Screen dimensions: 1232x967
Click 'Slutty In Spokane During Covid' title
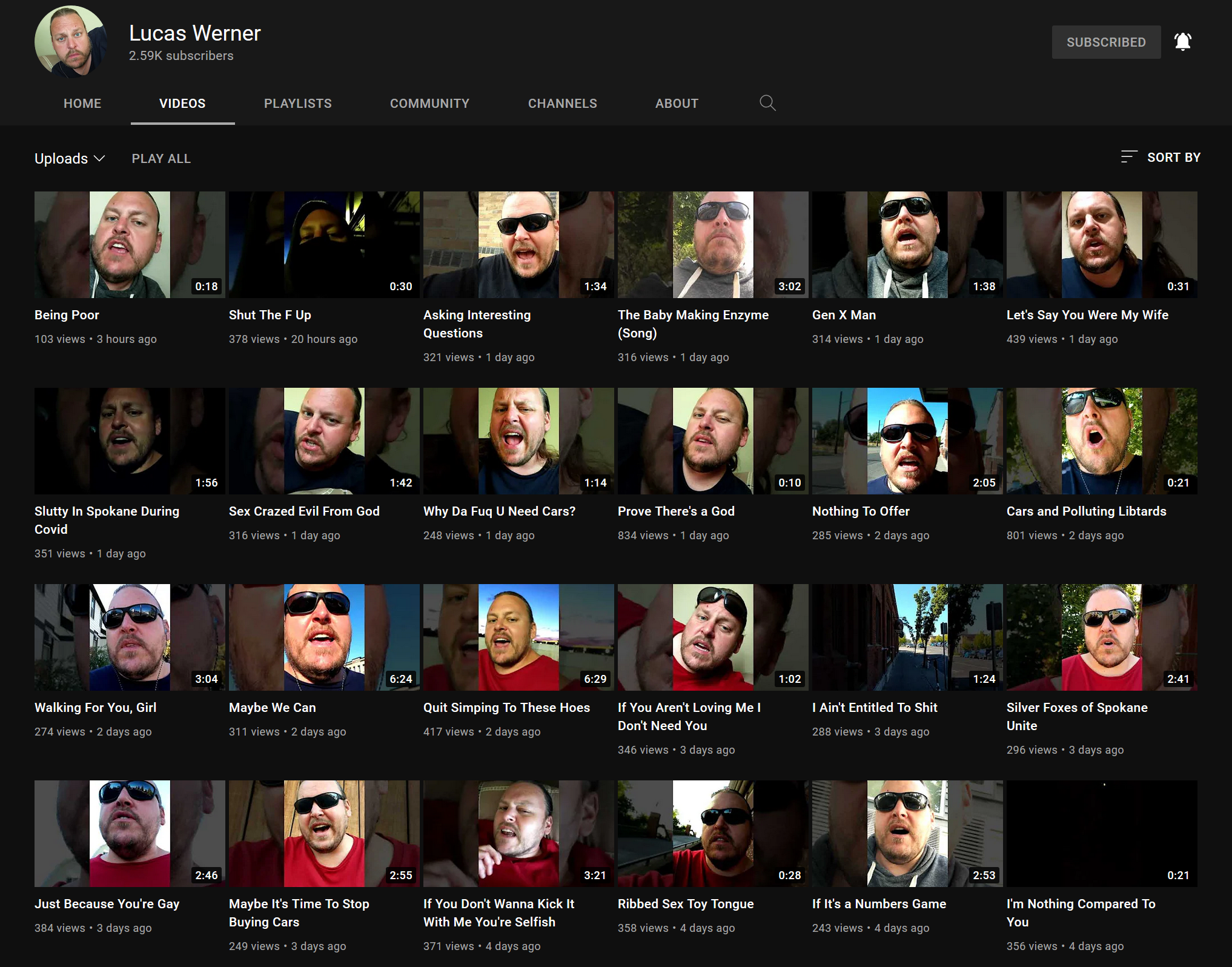tap(107, 520)
